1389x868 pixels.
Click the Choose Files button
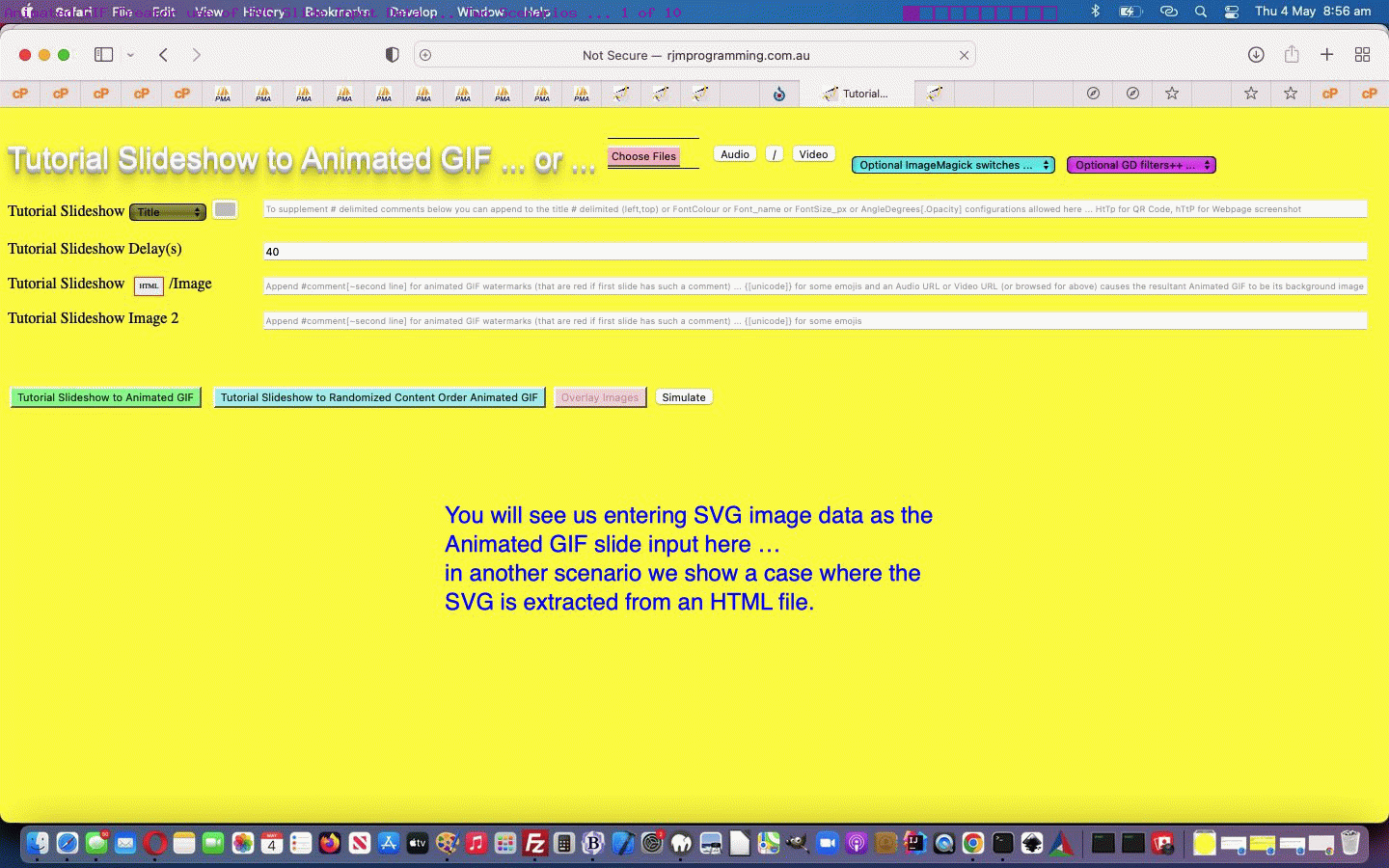(x=643, y=156)
